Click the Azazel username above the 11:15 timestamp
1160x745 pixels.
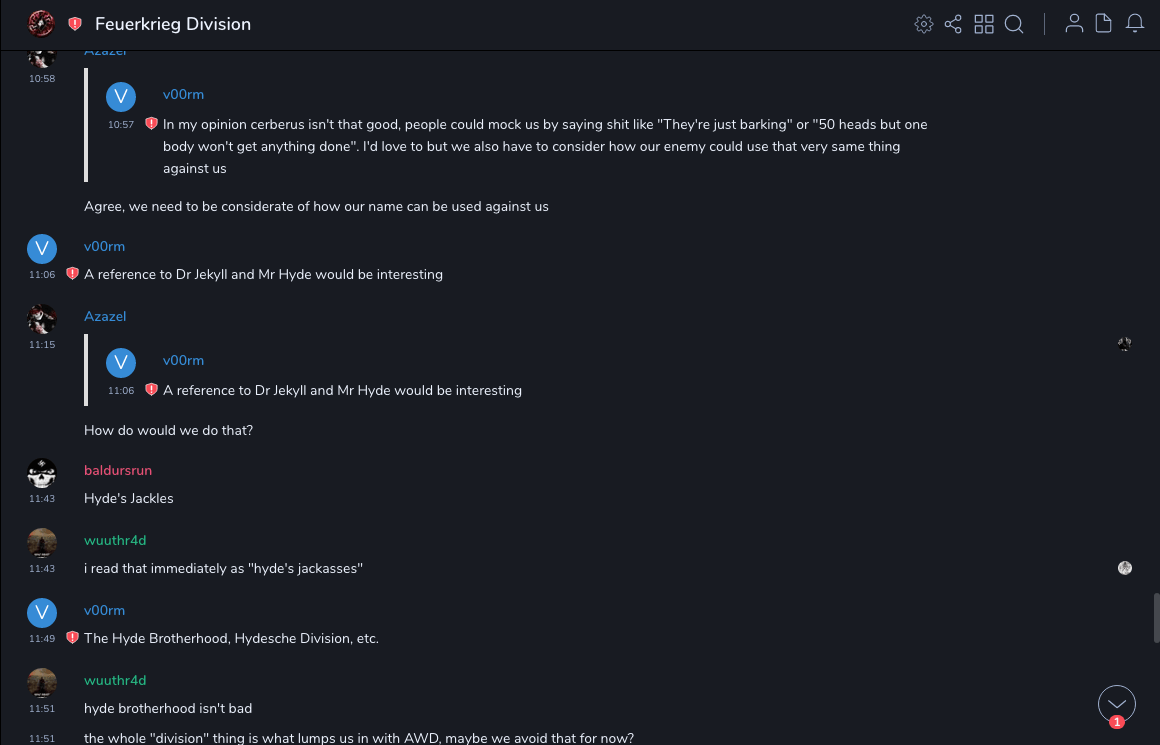(105, 316)
